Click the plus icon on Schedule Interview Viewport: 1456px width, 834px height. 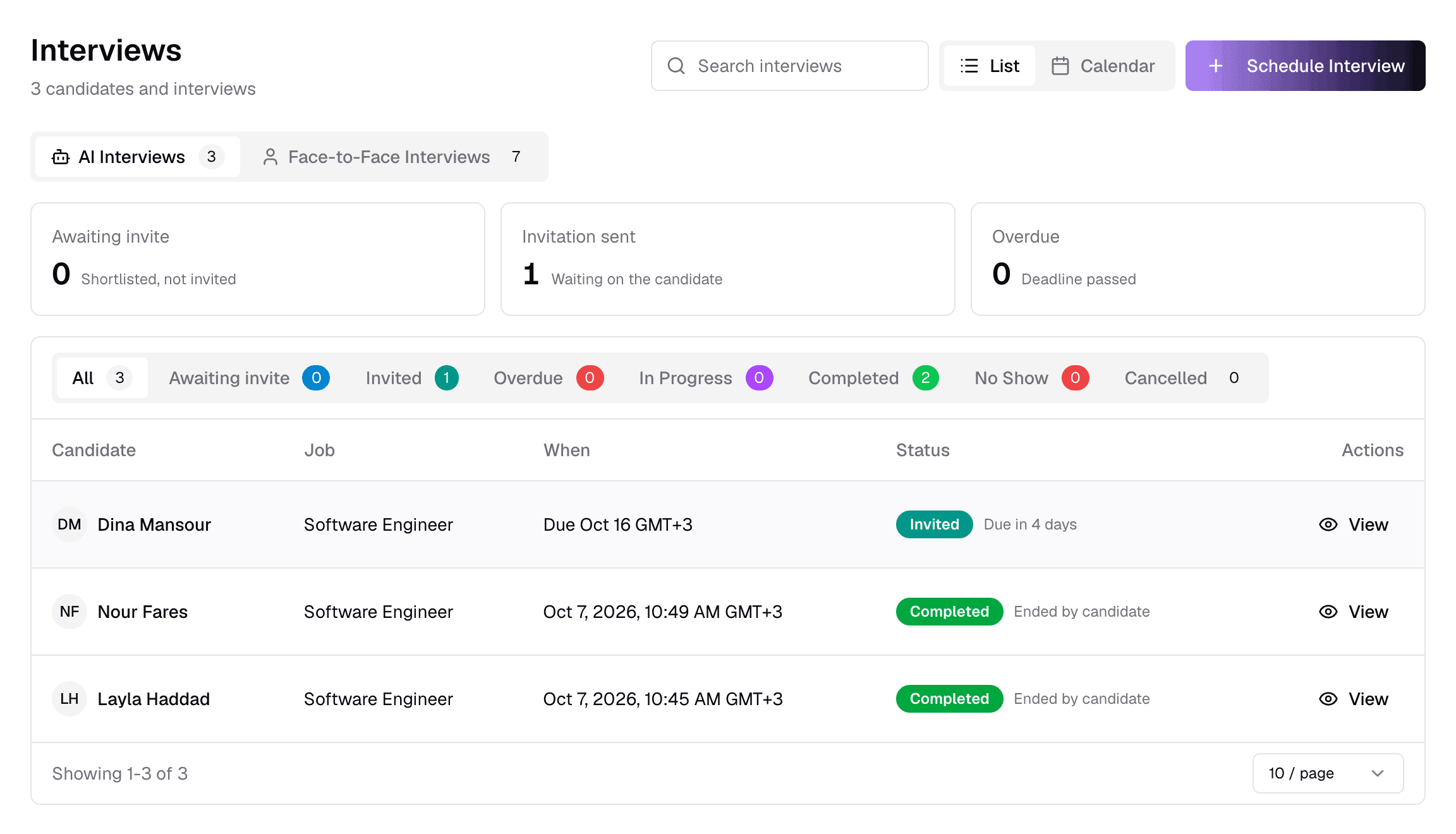[1216, 66]
